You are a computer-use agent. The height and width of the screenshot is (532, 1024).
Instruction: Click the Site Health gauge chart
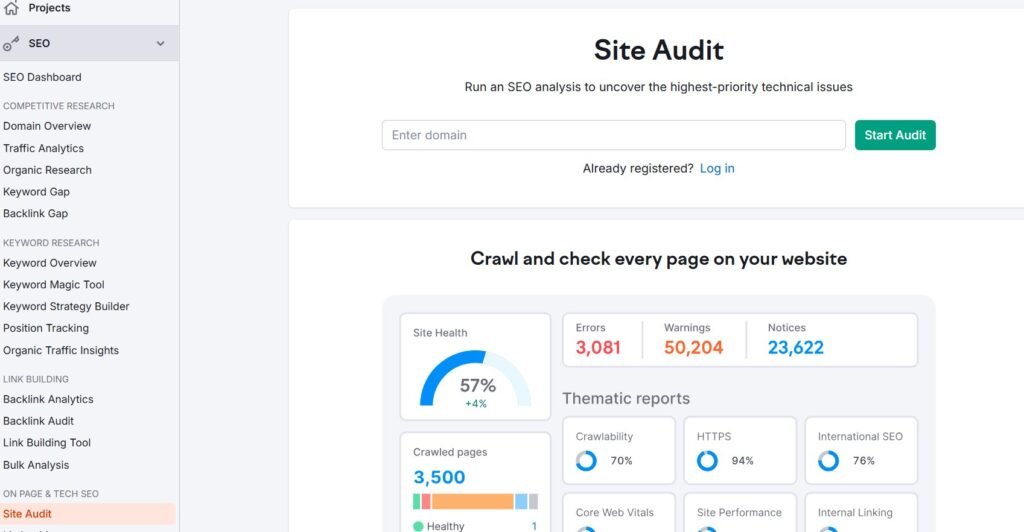476,378
